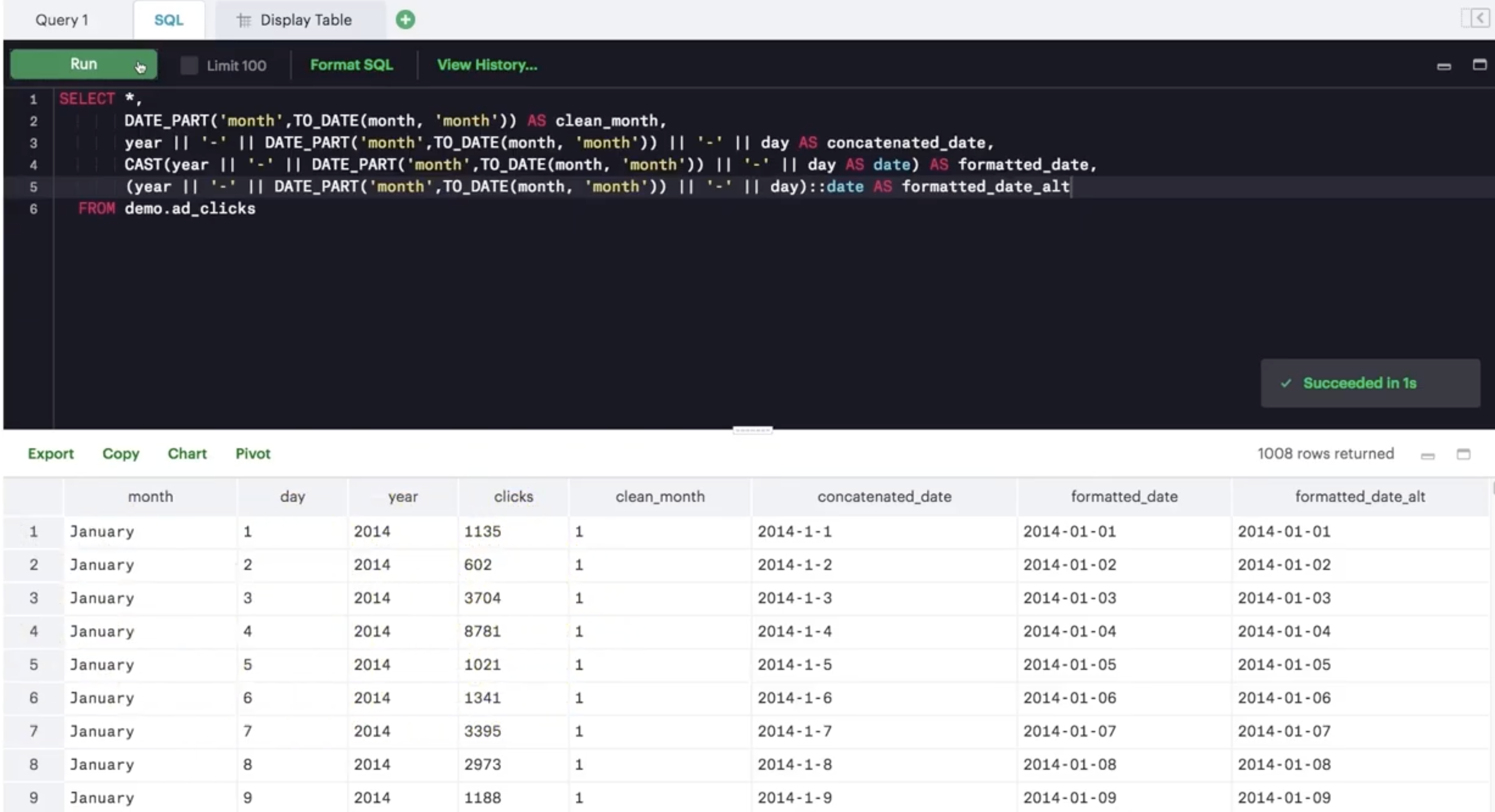This screenshot has height=812, width=1495.
Task: Maximize the results pane
Action: (x=1463, y=454)
